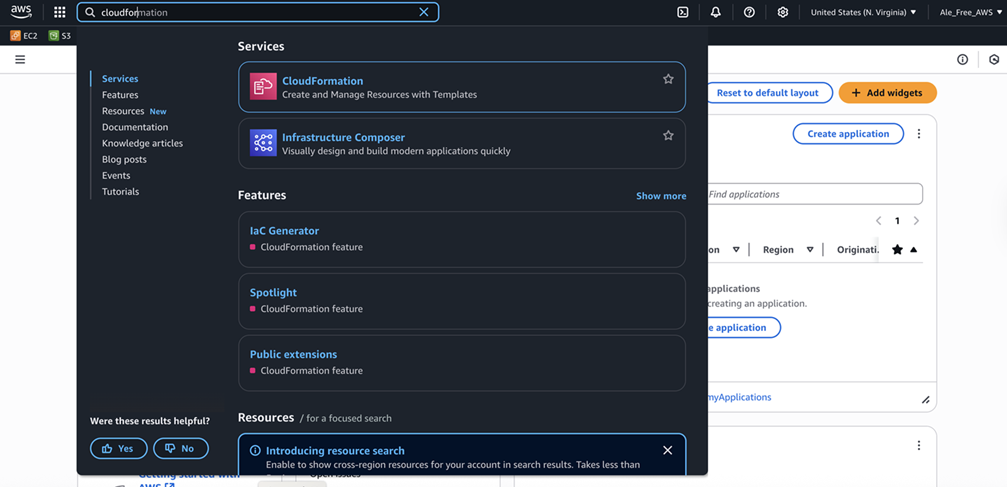1007x487 pixels.
Task: Click thumbs-down No feedback button
Action: [x=180, y=448]
